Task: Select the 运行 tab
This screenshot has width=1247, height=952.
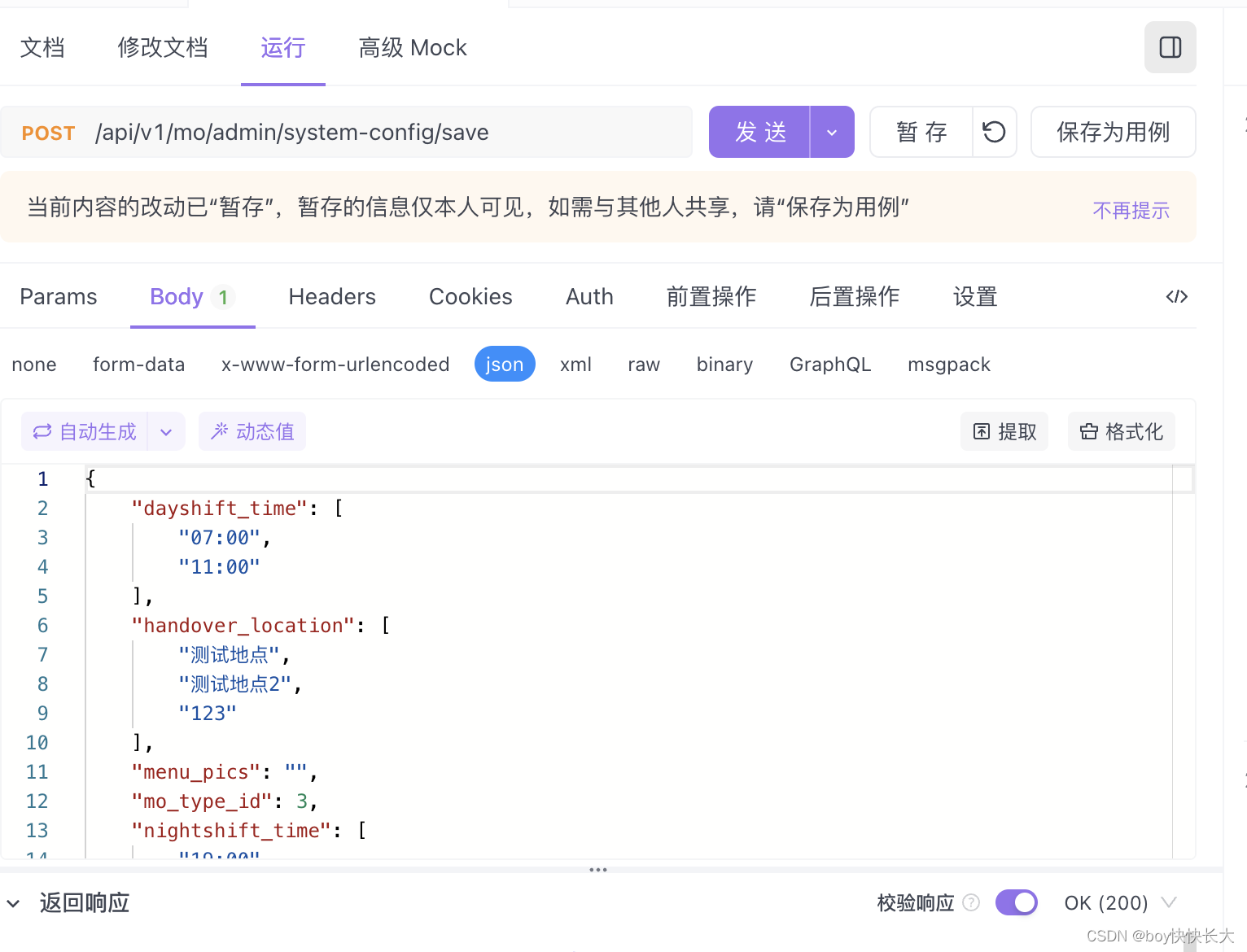Action: (283, 48)
